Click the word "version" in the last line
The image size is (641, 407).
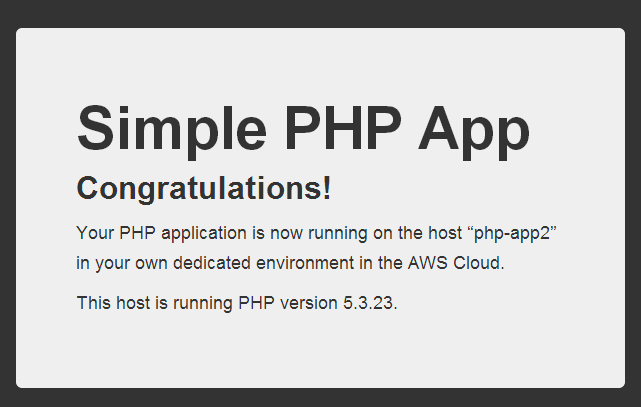(x=309, y=303)
